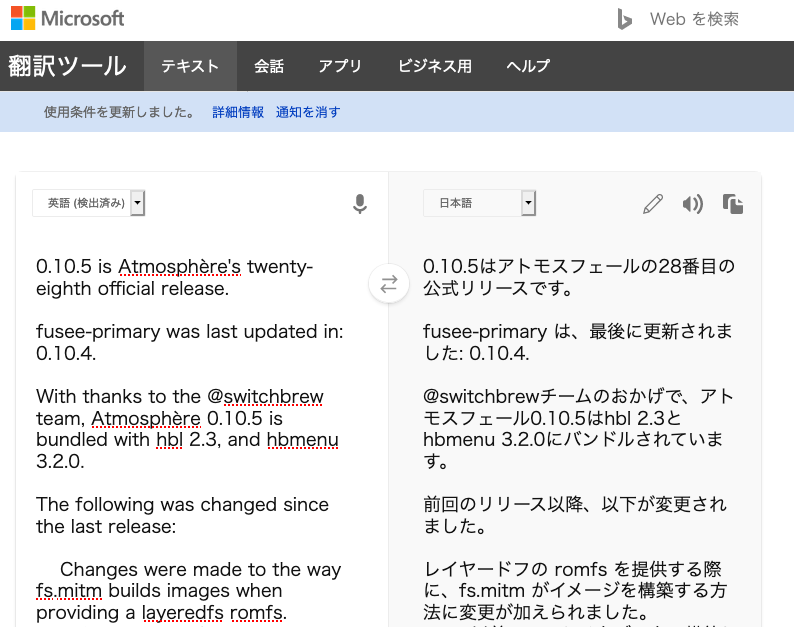Click pencil icon to suggest an edit
This screenshot has width=794, height=627.
click(x=653, y=204)
